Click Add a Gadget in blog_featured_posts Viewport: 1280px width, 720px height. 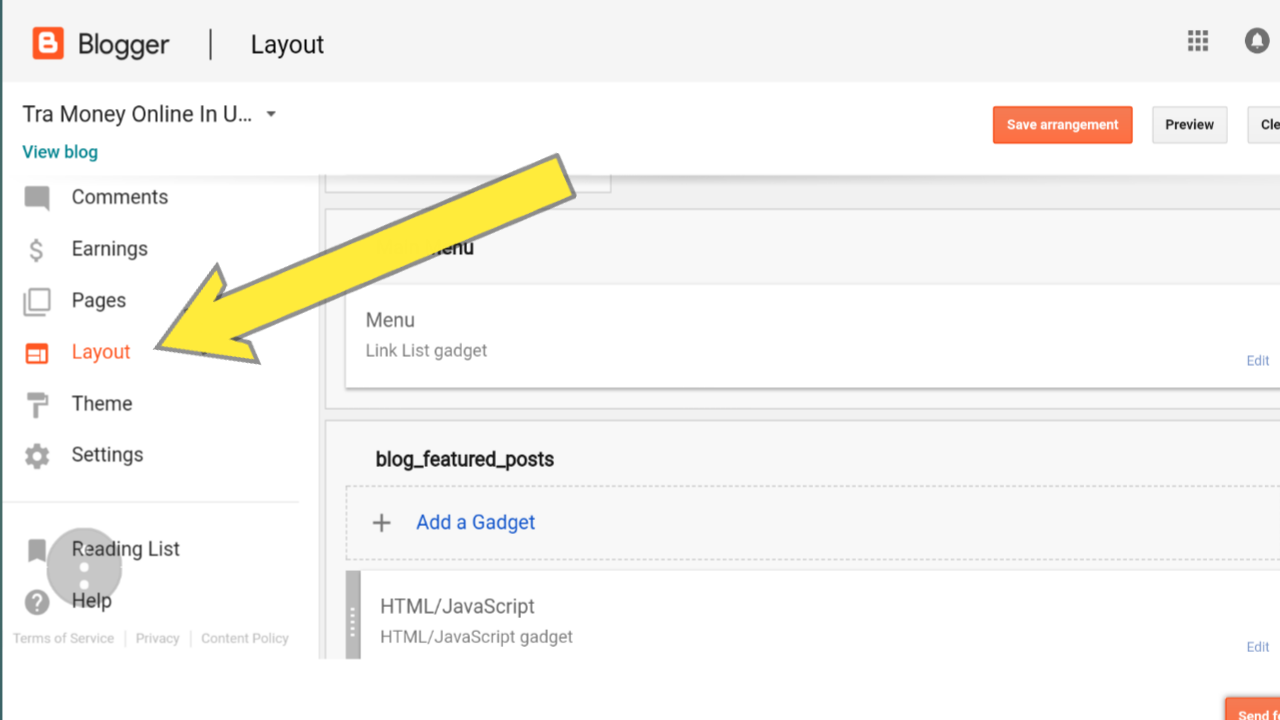(x=475, y=522)
